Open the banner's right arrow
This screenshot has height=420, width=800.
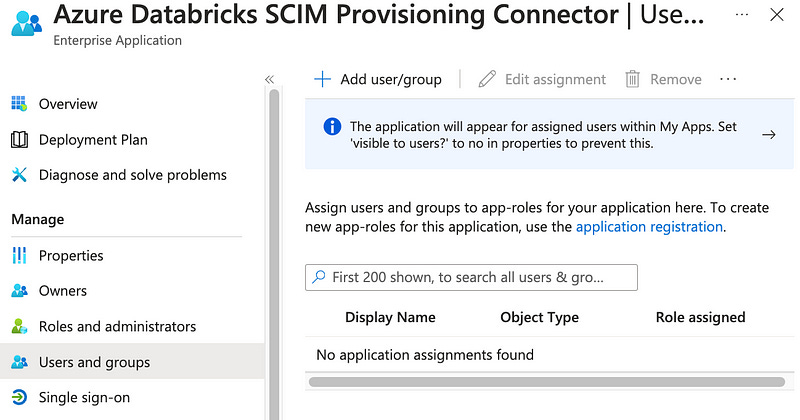(x=769, y=134)
